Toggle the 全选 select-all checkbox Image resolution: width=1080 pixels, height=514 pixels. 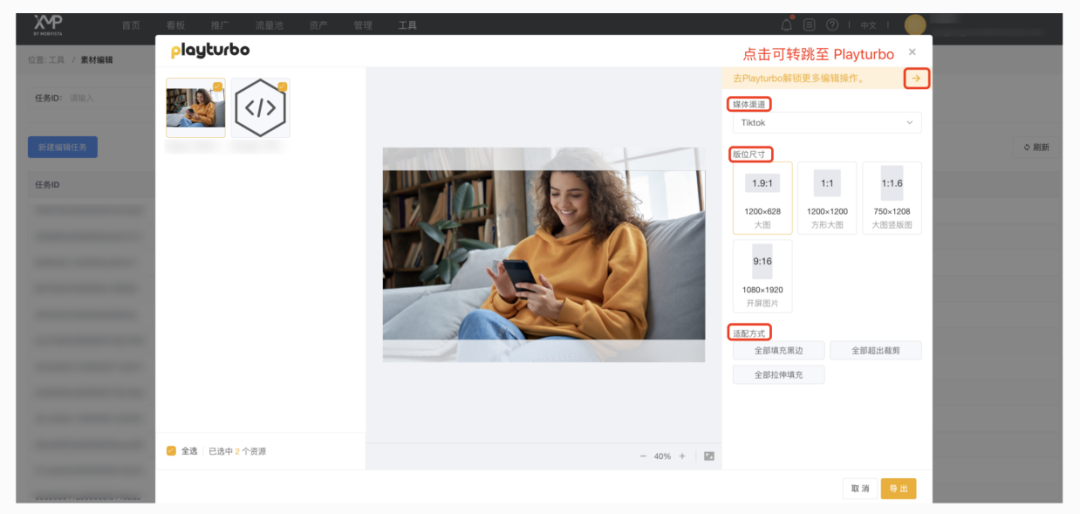[171, 451]
